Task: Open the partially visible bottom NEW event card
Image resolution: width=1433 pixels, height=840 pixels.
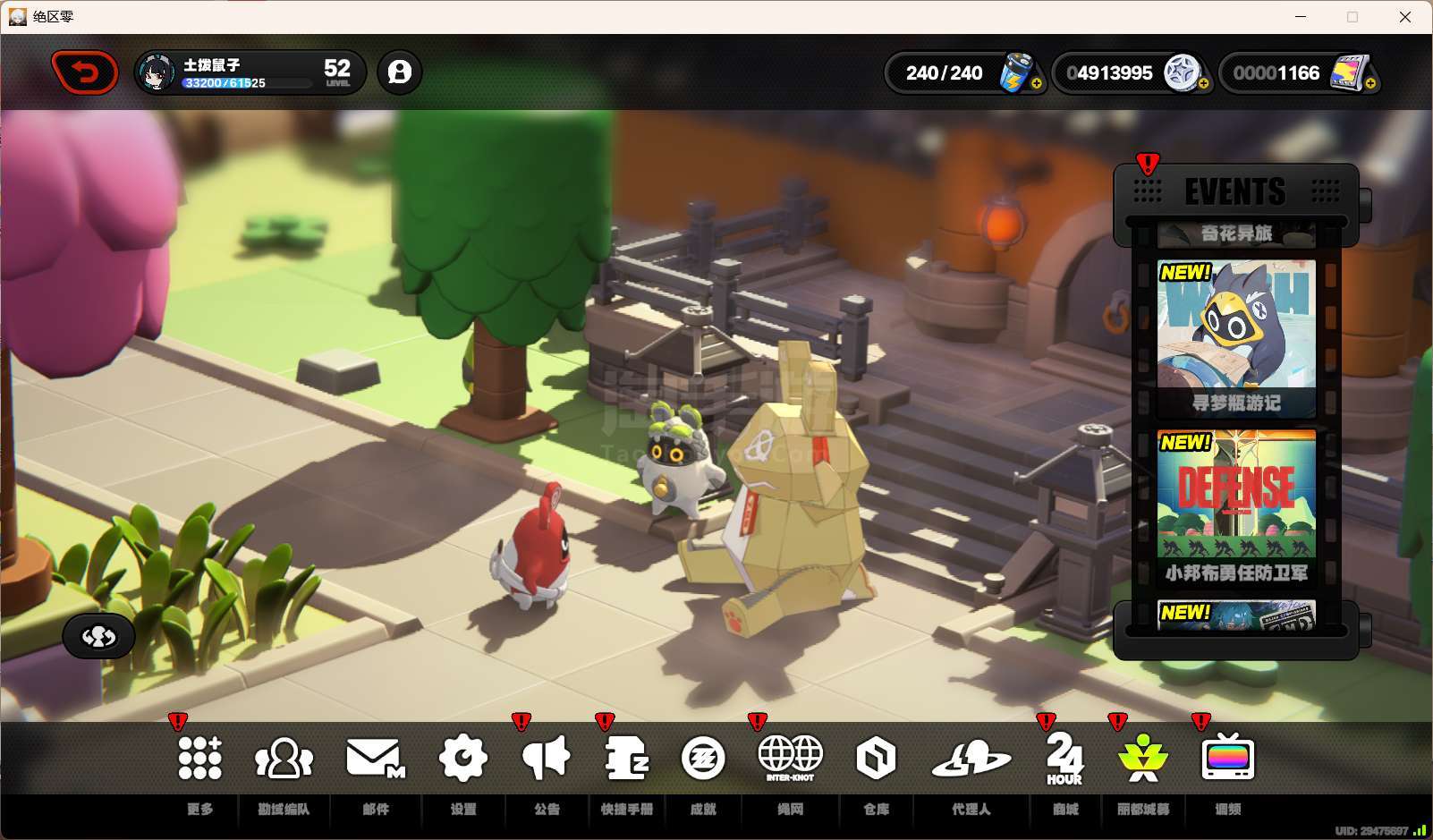Action: [x=1236, y=615]
